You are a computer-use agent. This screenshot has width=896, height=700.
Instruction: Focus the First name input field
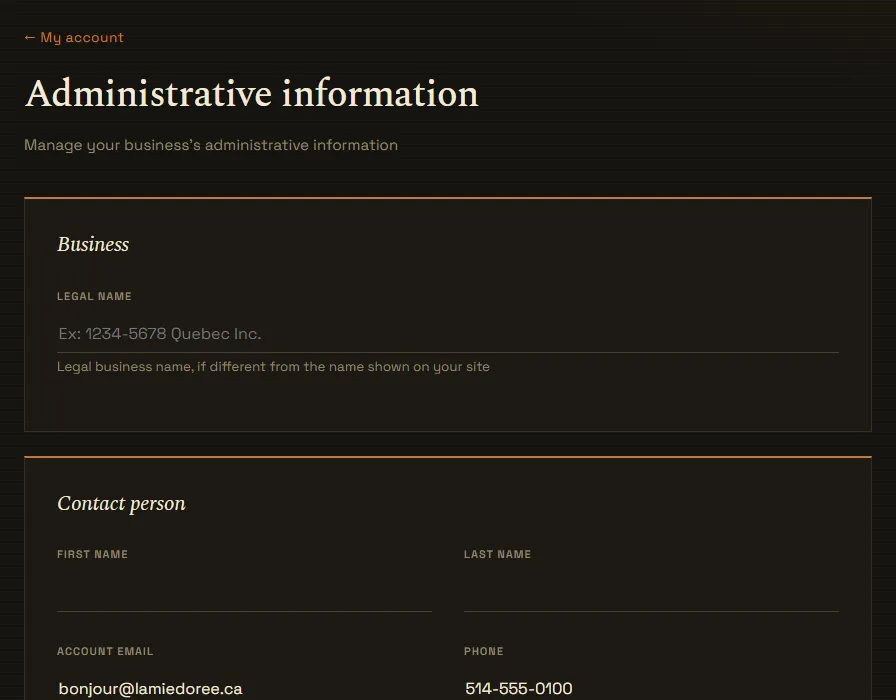click(244, 593)
